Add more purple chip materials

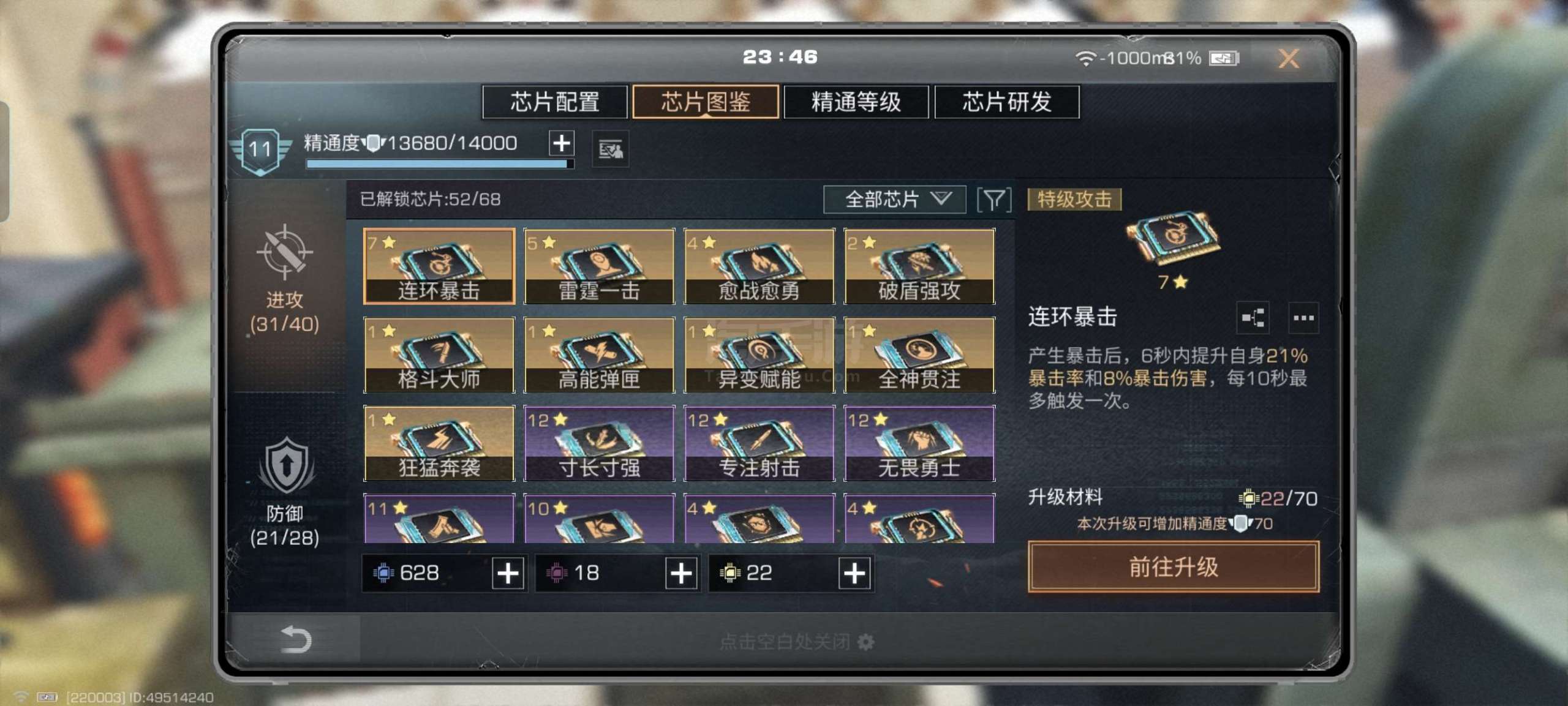[x=681, y=573]
